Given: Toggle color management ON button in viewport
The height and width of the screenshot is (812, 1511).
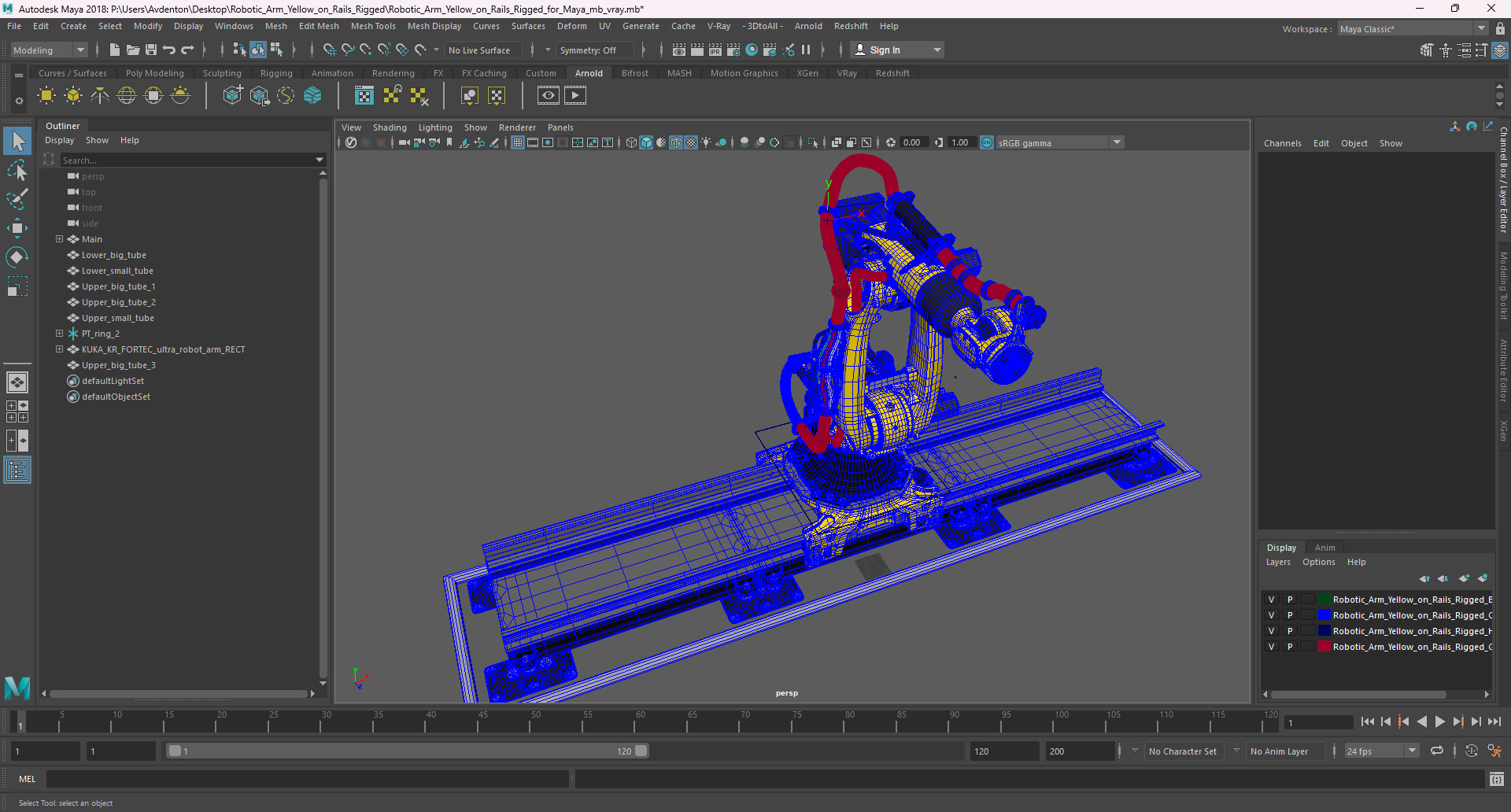Looking at the screenshot, I should [987, 142].
